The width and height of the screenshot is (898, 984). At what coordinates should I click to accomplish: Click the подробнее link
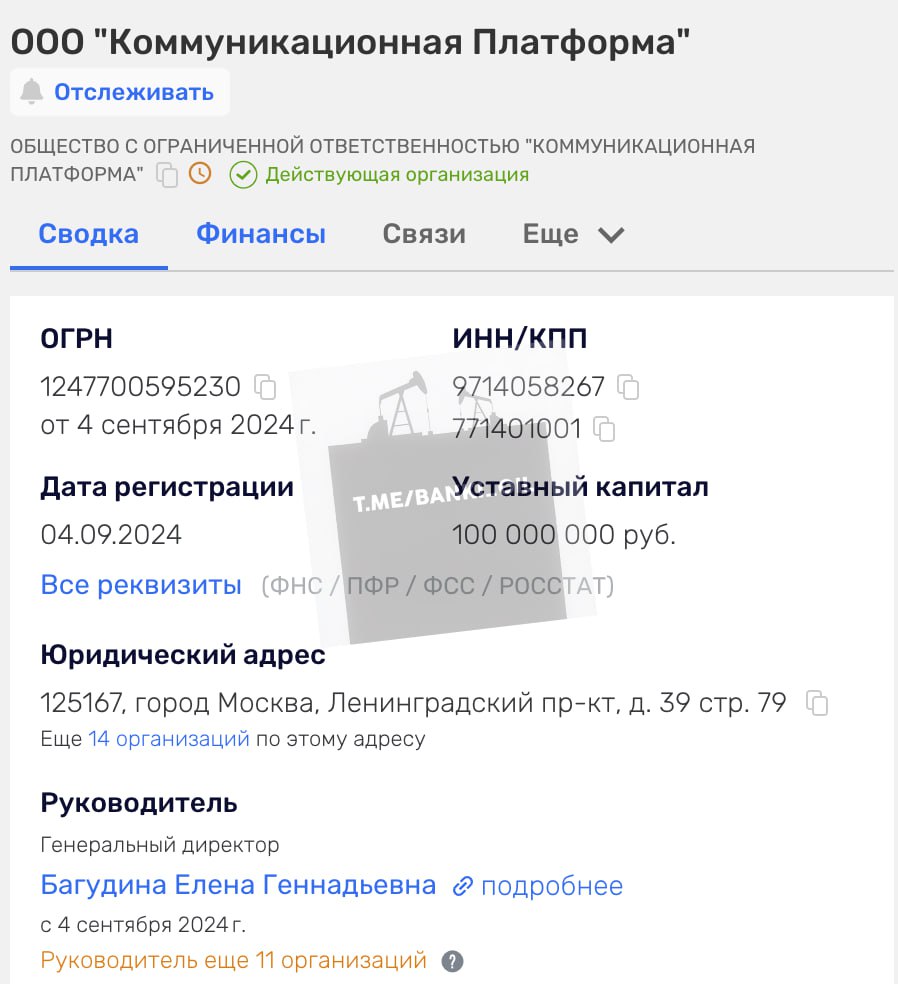click(x=552, y=886)
